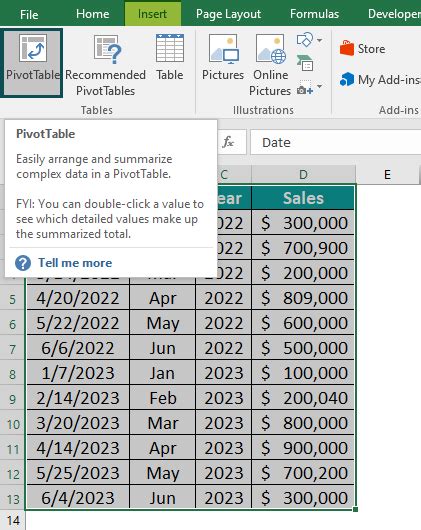This screenshot has height=530, width=421.
Task: Click the fx Insert Function icon
Action: (x=228, y=142)
